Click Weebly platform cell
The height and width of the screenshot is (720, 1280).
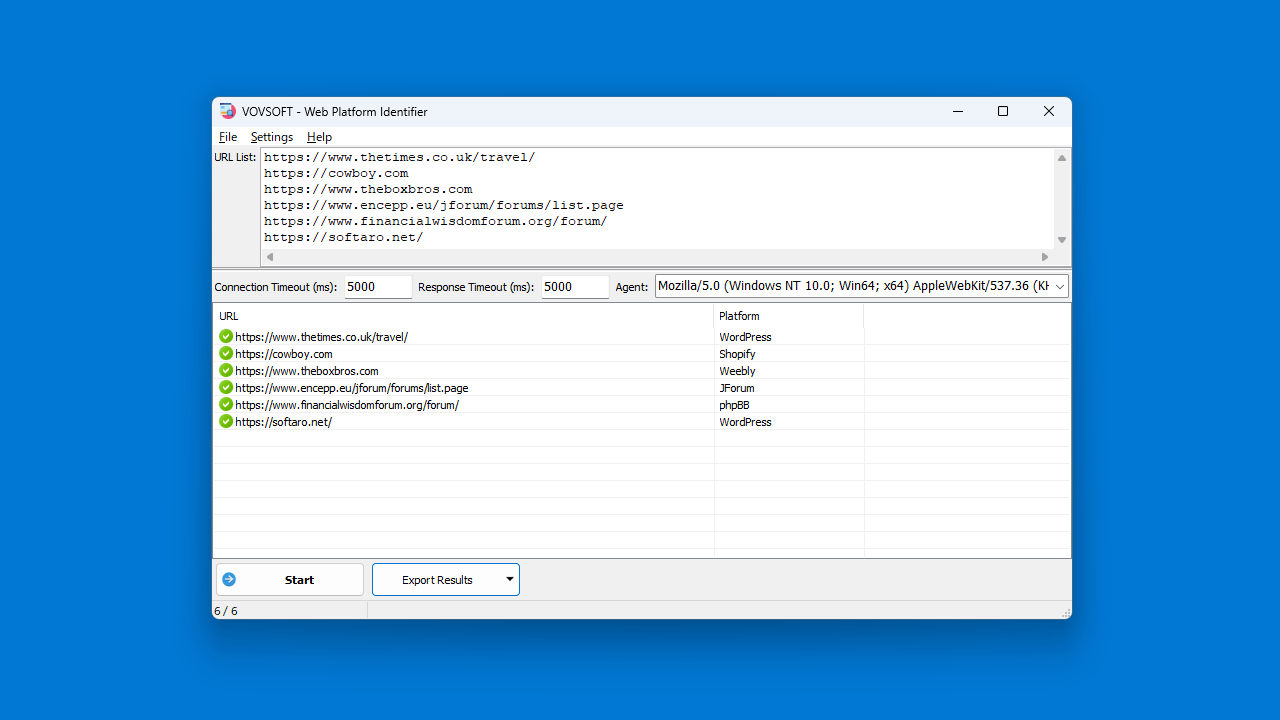[737, 371]
